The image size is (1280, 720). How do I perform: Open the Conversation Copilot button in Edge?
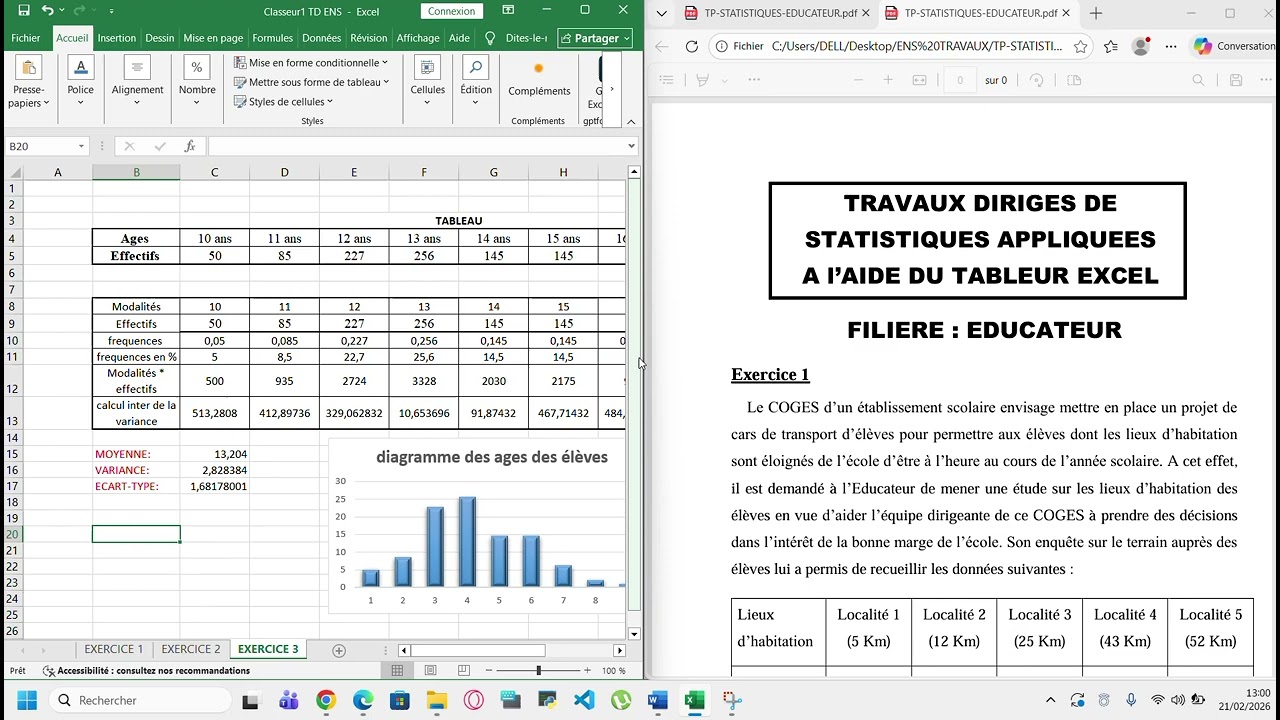click(1235, 46)
